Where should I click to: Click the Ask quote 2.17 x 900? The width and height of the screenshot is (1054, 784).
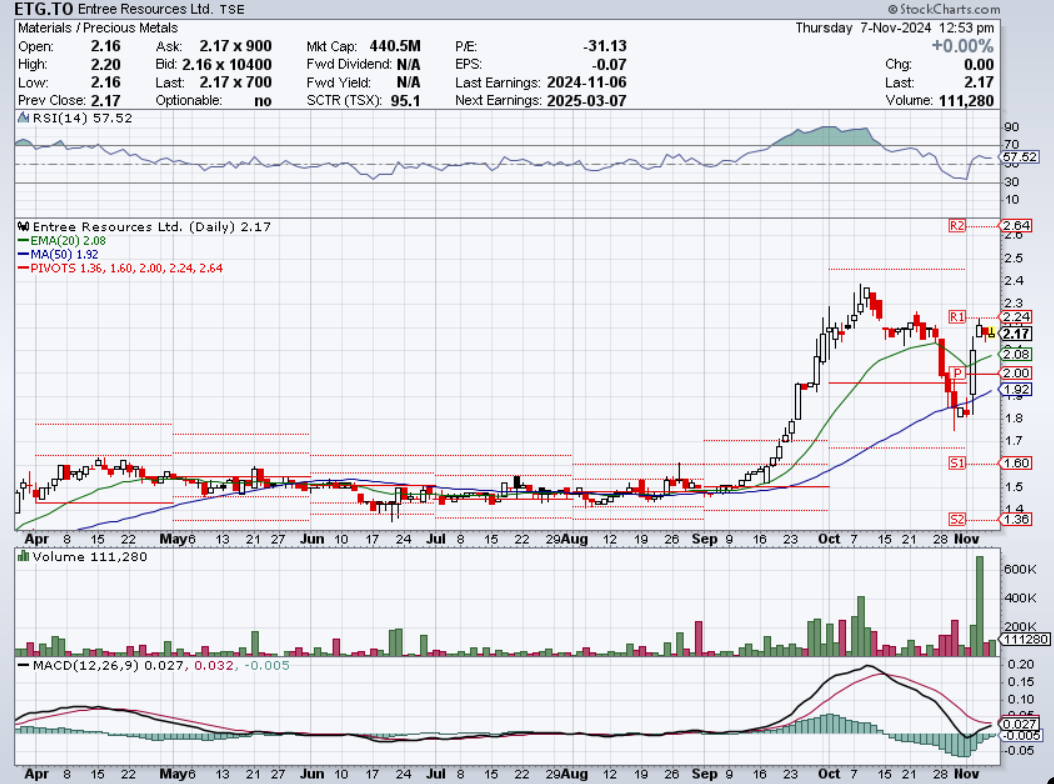point(235,46)
